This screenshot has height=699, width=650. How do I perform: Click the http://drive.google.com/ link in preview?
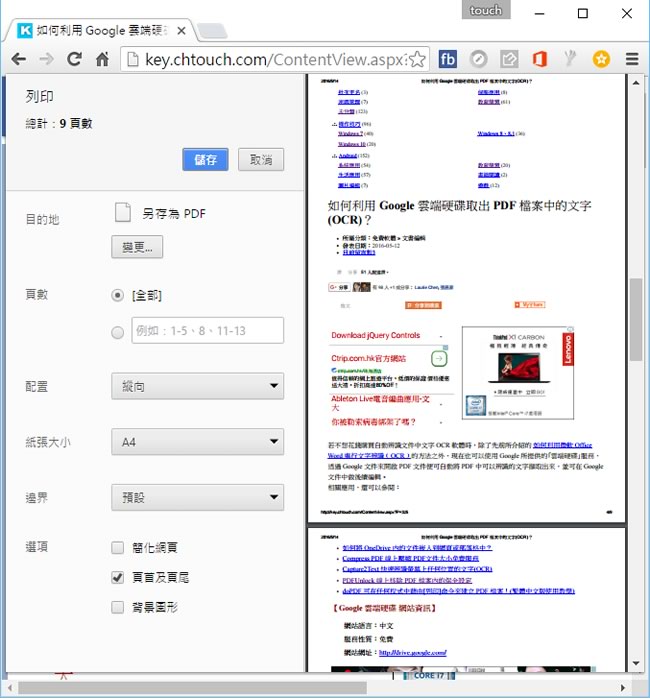(412, 653)
